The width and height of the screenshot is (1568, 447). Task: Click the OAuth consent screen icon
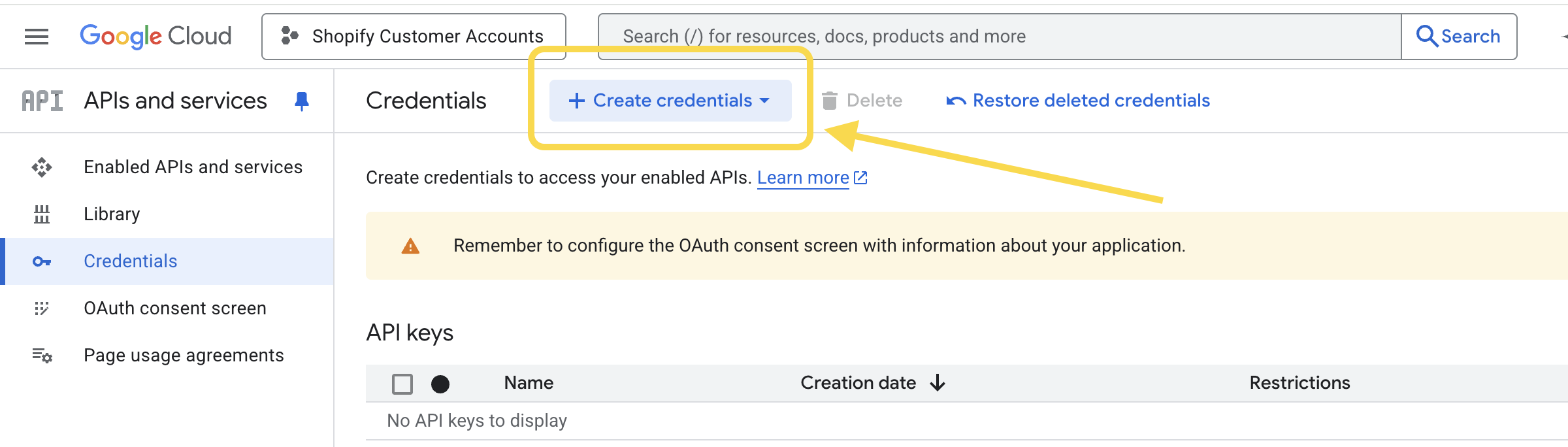[42, 308]
